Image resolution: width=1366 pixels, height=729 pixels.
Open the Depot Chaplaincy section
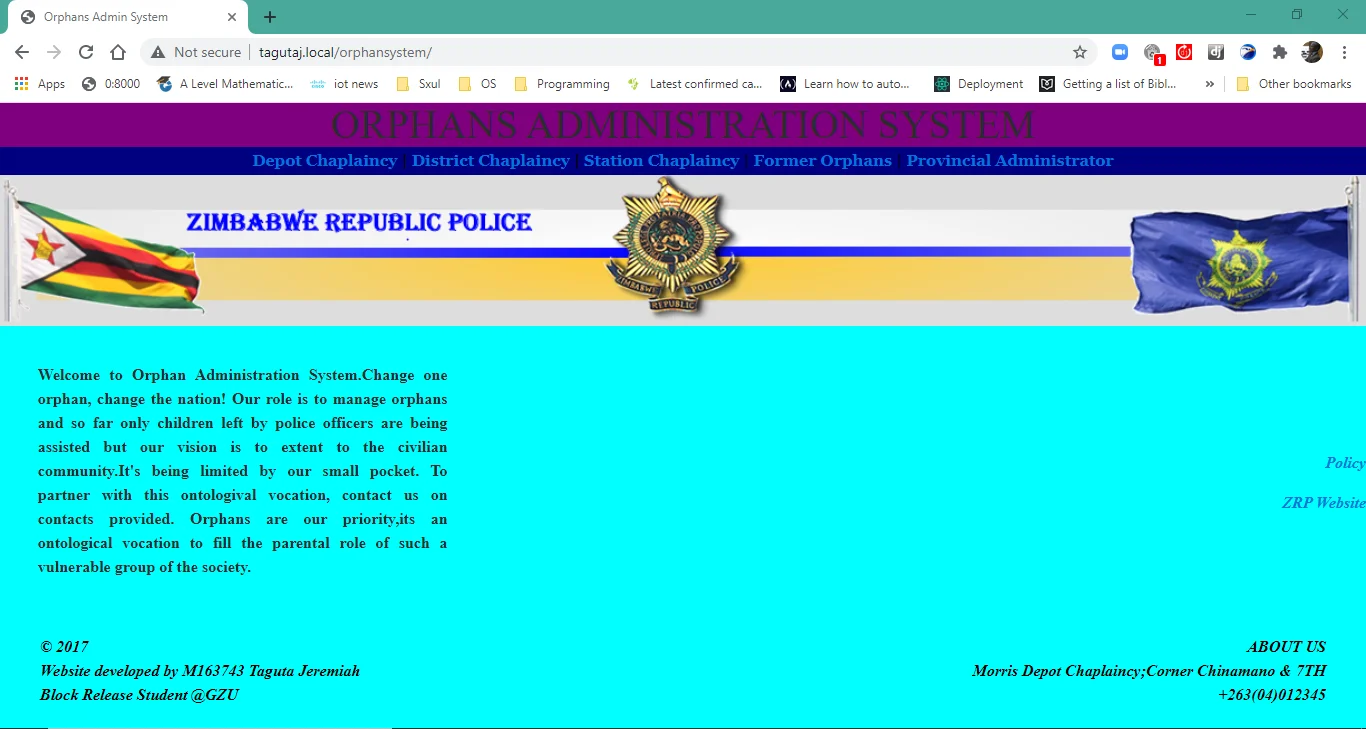tap(324, 160)
